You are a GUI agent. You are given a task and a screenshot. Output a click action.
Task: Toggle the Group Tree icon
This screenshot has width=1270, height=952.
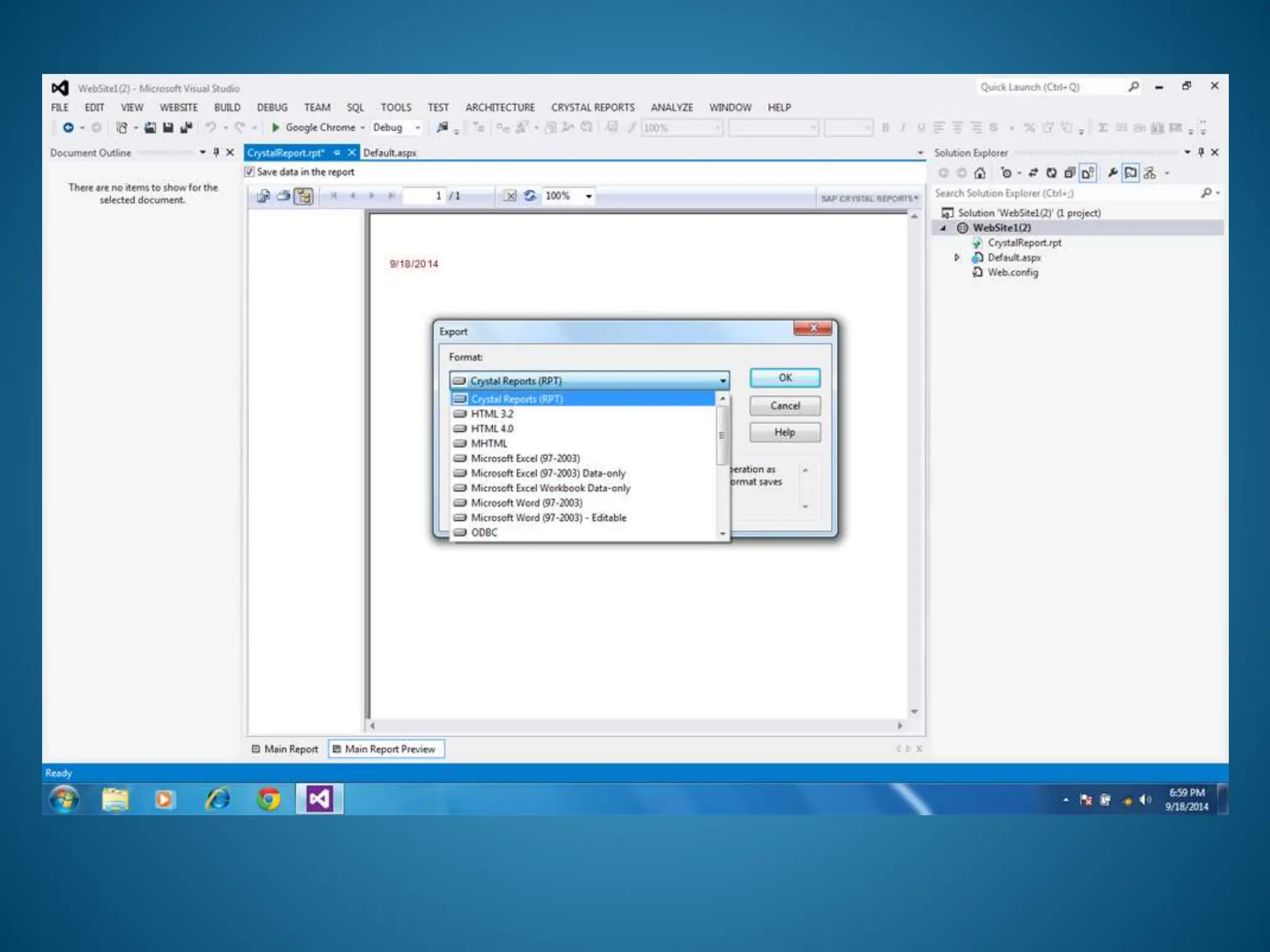[303, 196]
